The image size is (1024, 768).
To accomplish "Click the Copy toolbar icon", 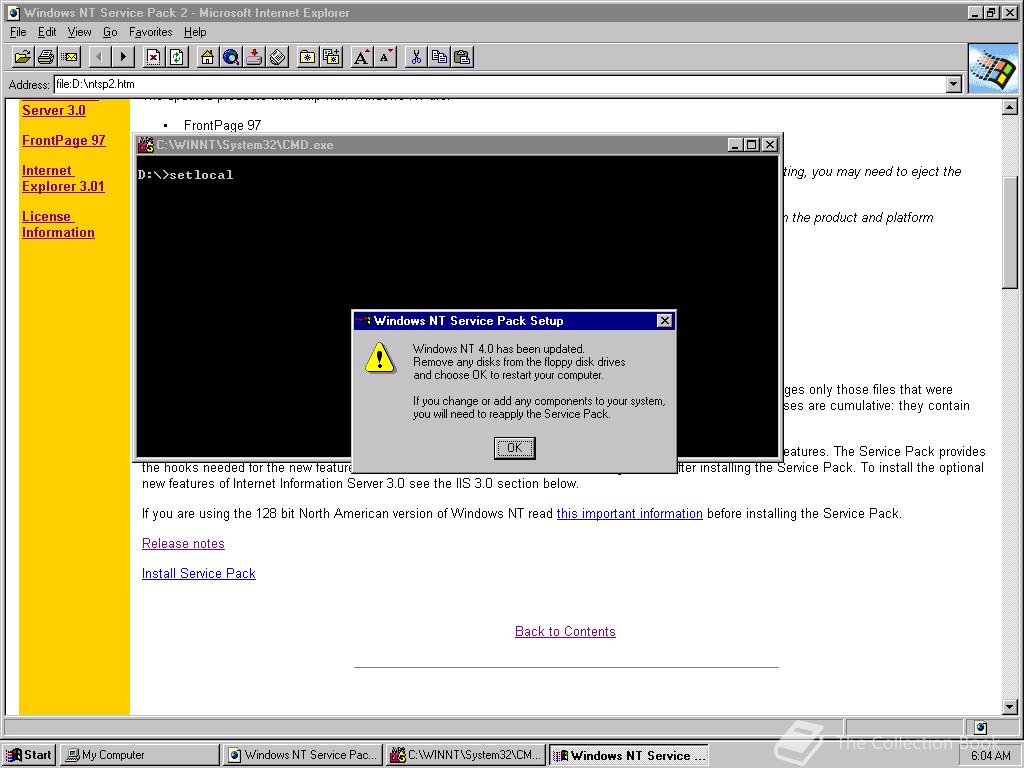I will 439,57.
